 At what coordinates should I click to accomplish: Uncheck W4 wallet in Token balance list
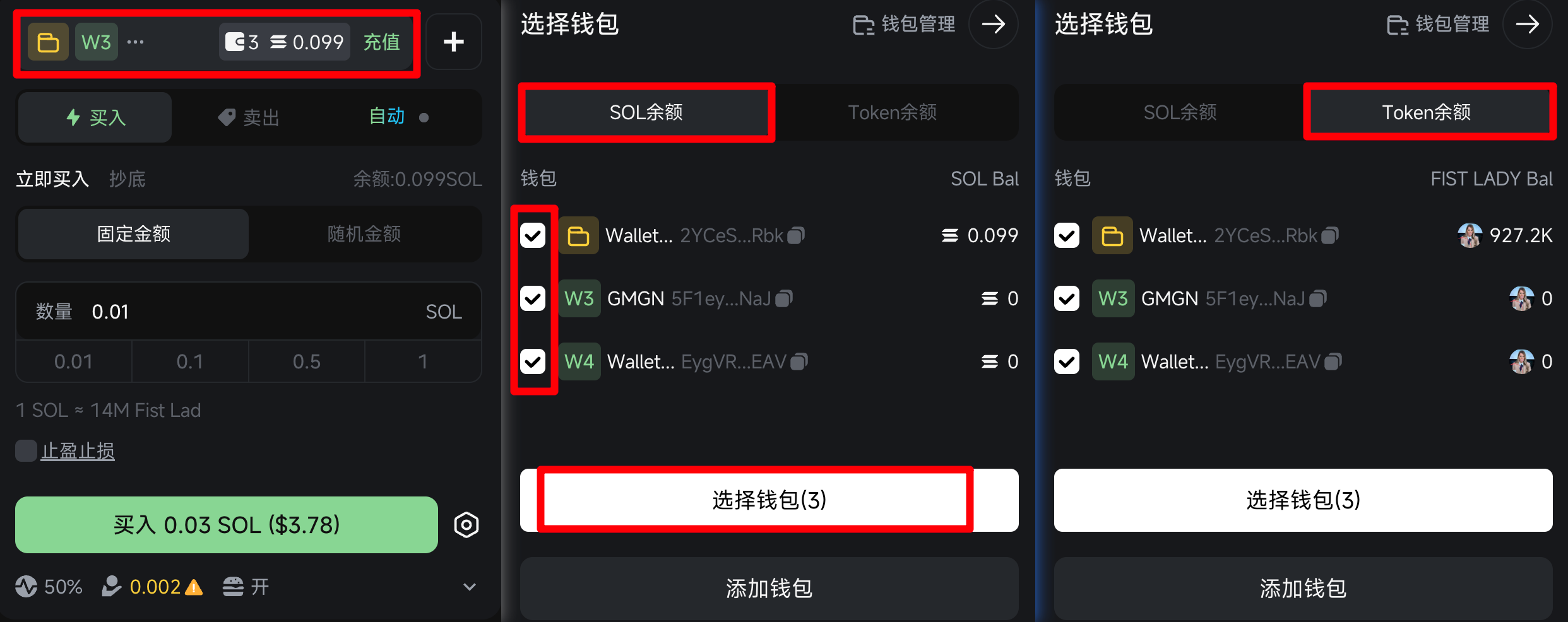pyautogui.click(x=1067, y=361)
